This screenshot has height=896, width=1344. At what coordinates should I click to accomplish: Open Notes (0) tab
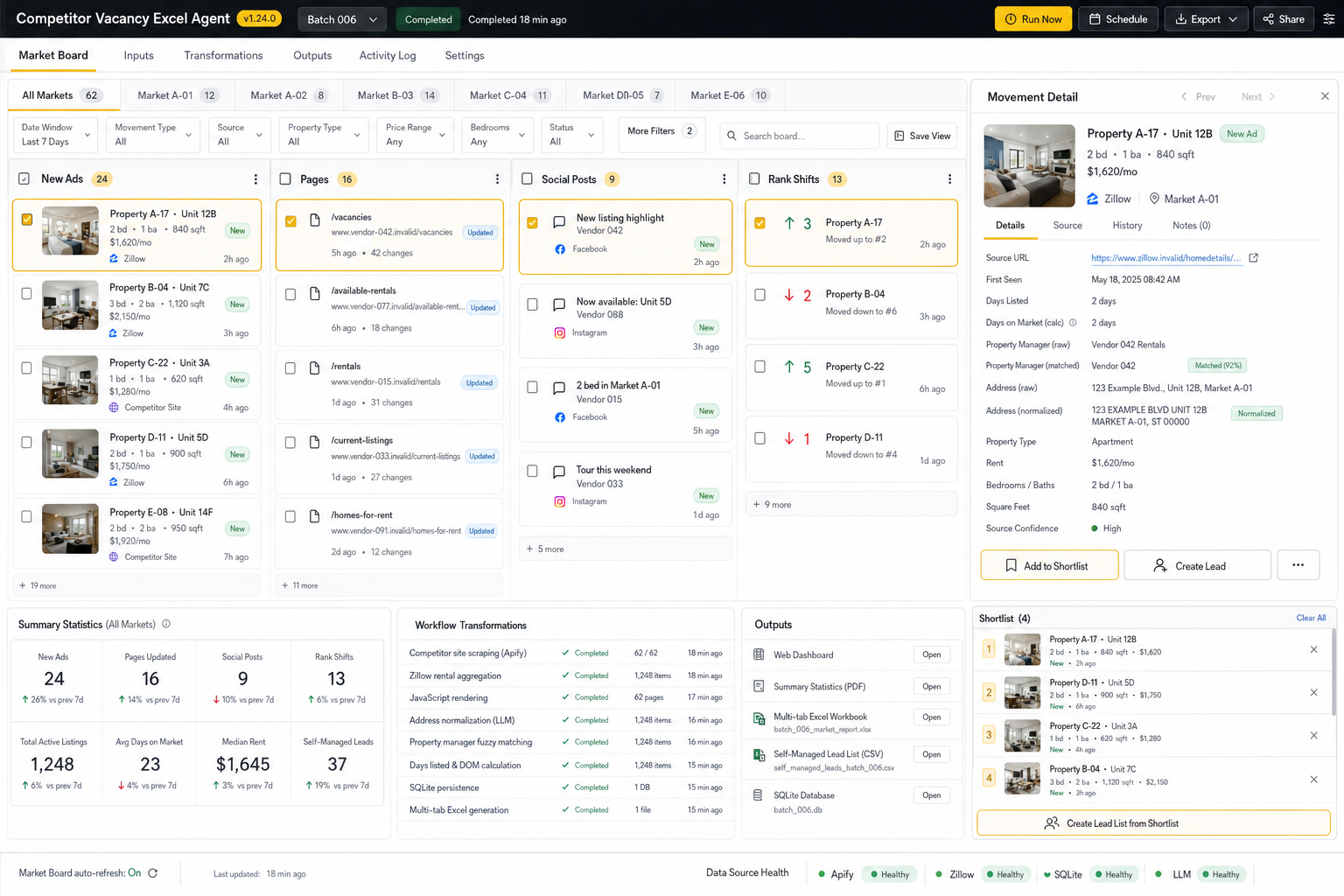click(x=1191, y=226)
